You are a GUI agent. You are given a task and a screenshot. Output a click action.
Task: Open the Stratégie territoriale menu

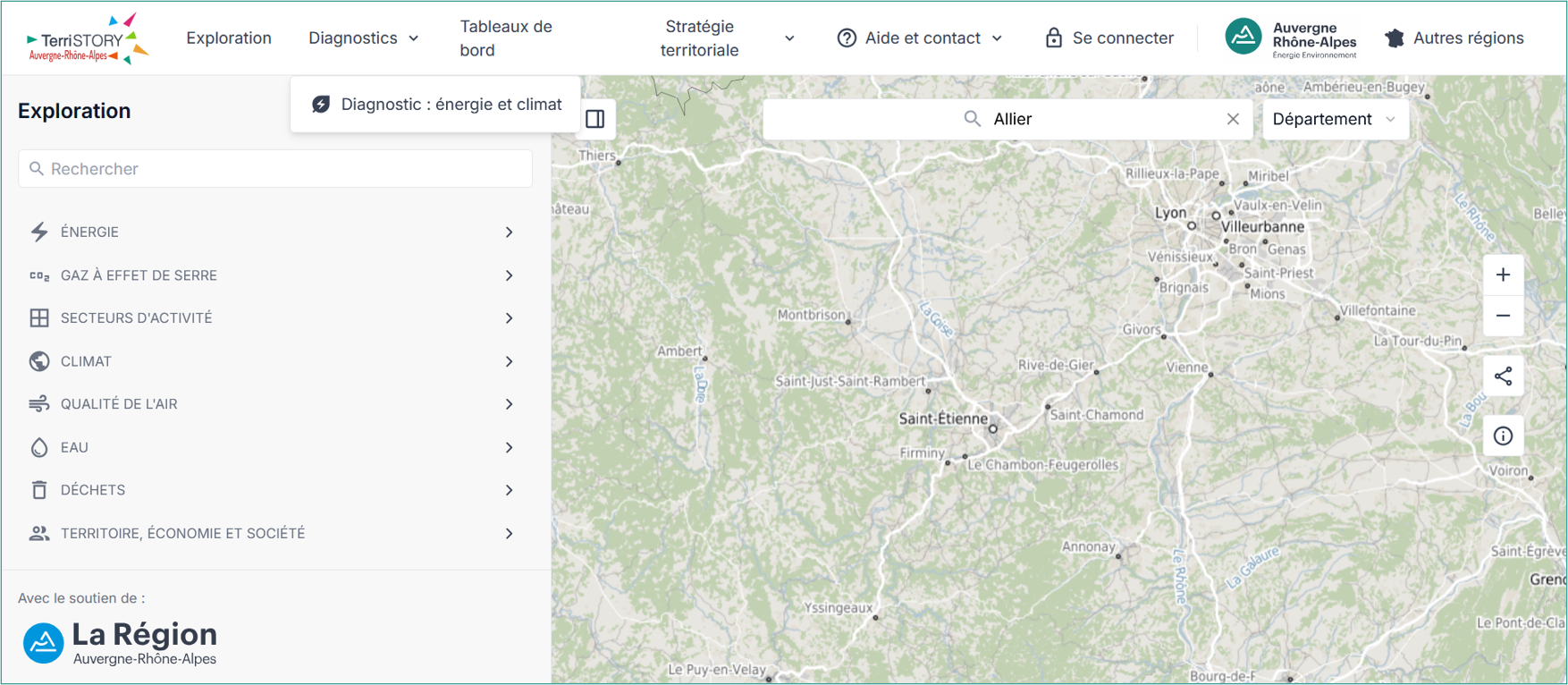[x=727, y=38]
